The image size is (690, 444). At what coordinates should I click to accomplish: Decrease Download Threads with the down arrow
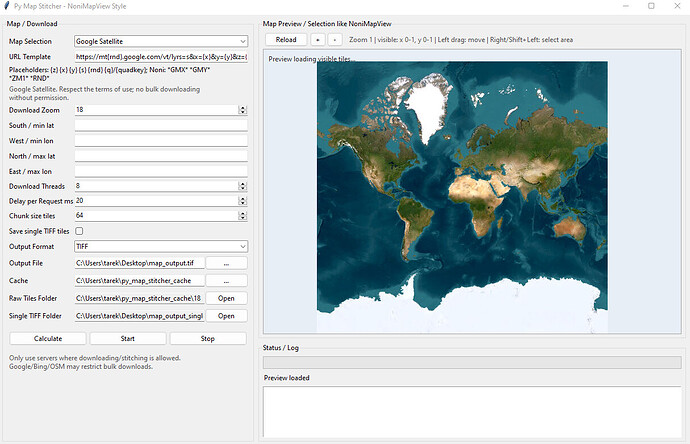click(242, 188)
